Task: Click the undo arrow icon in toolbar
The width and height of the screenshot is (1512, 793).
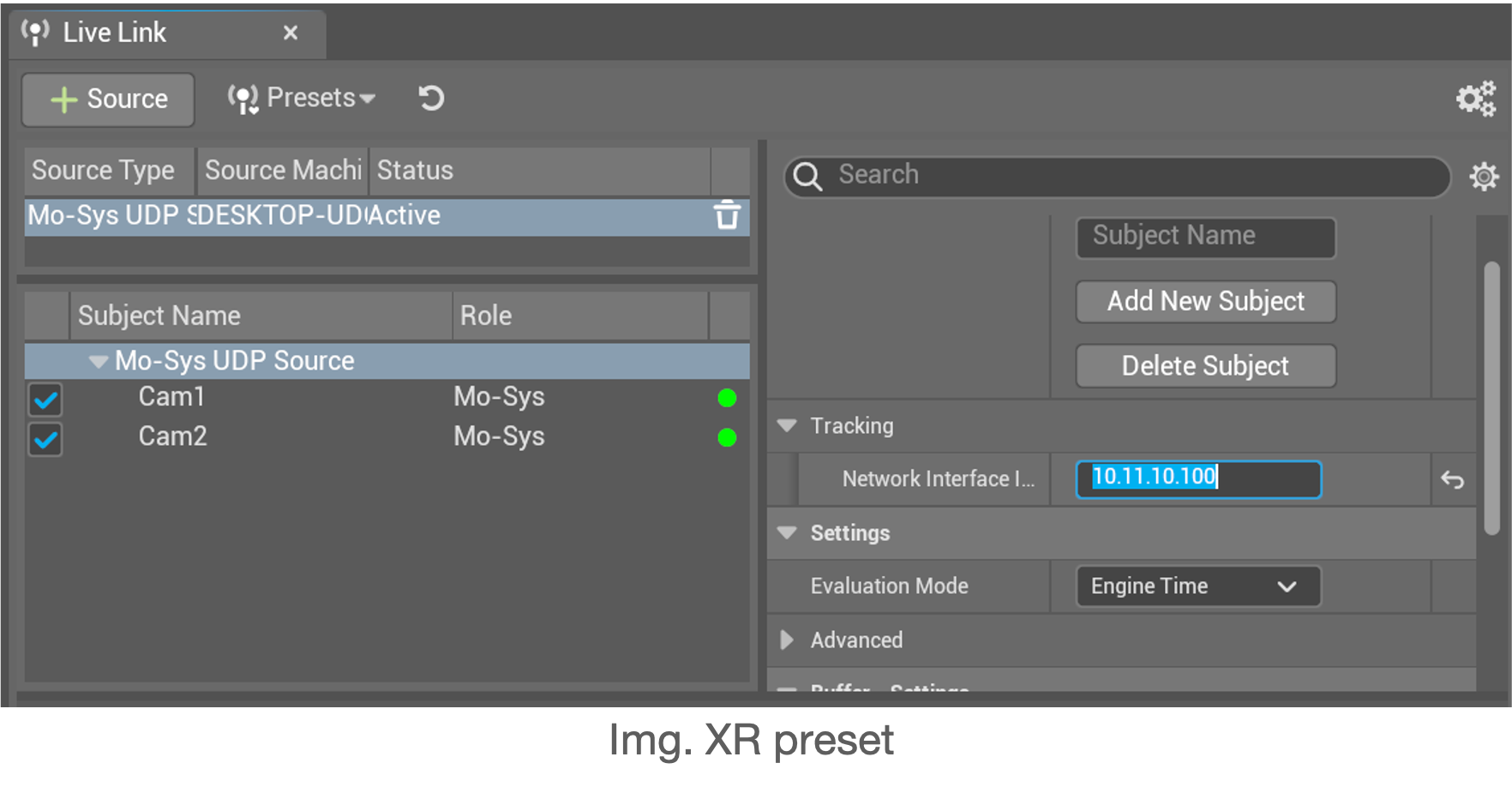Action: coord(431,99)
